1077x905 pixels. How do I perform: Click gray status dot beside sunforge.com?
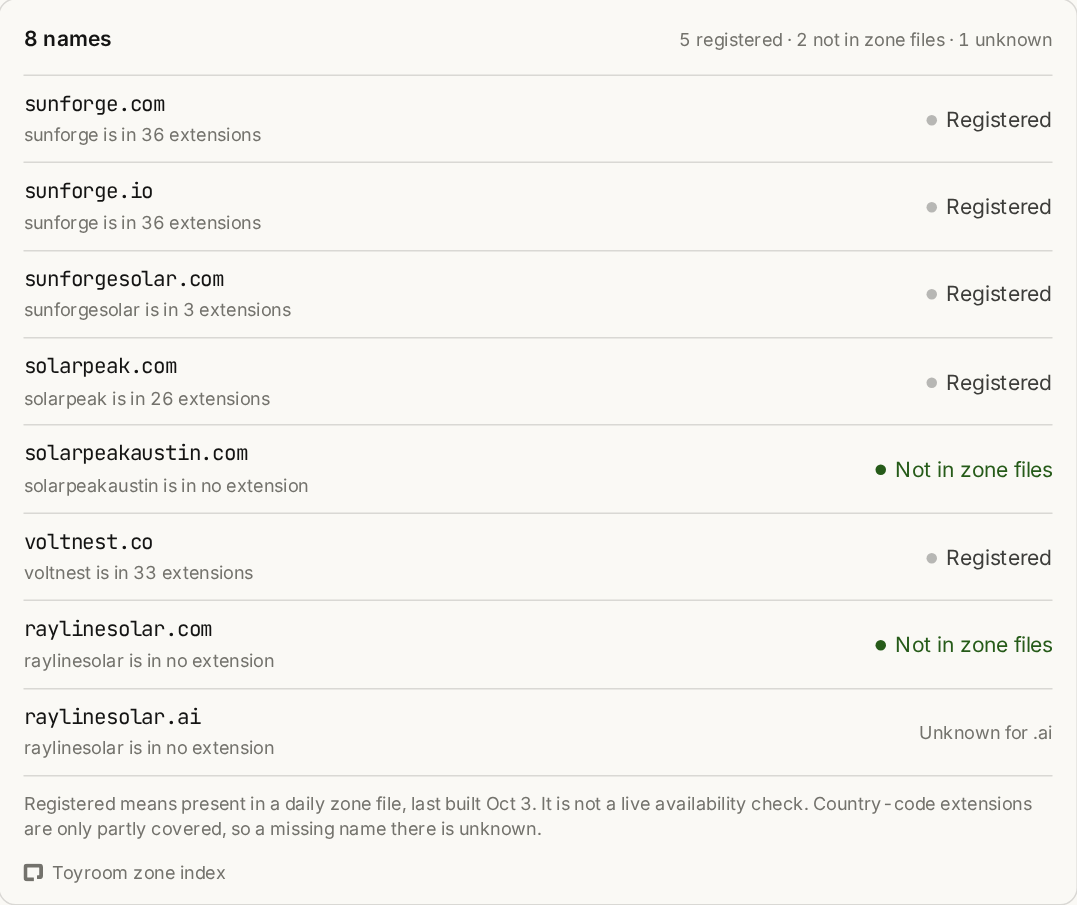pos(931,120)
